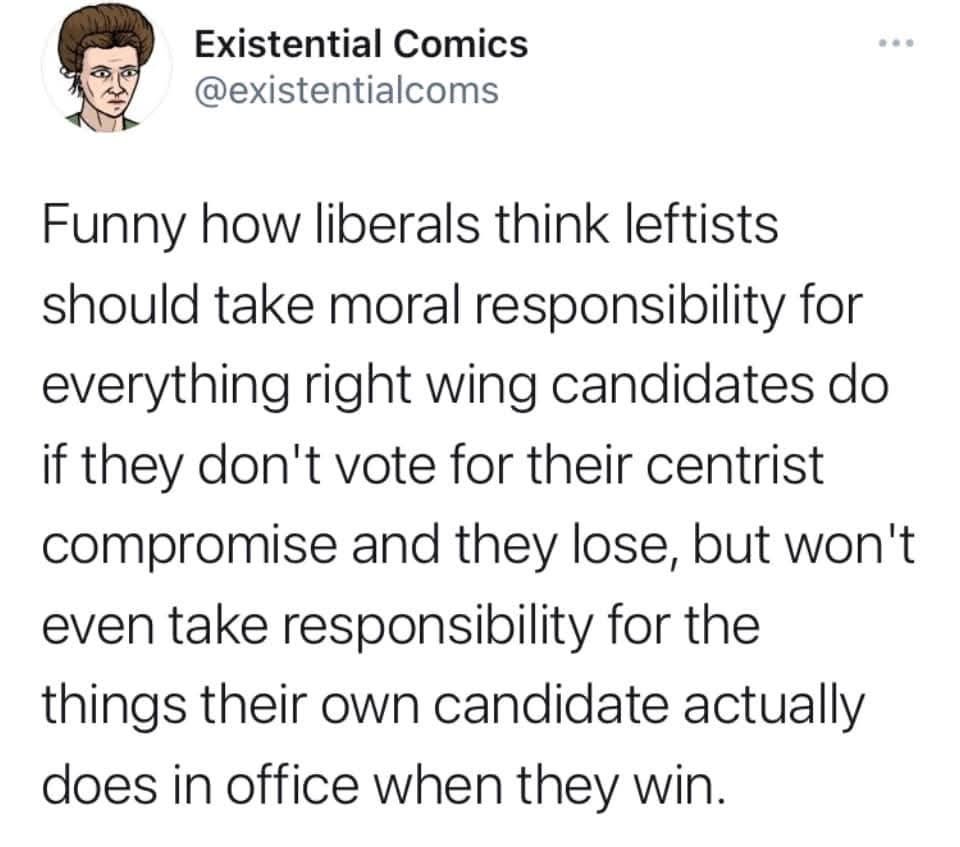Open the Existential Comics display name link
This screenshot has height=847, width=960.
(x=359, y=44)
